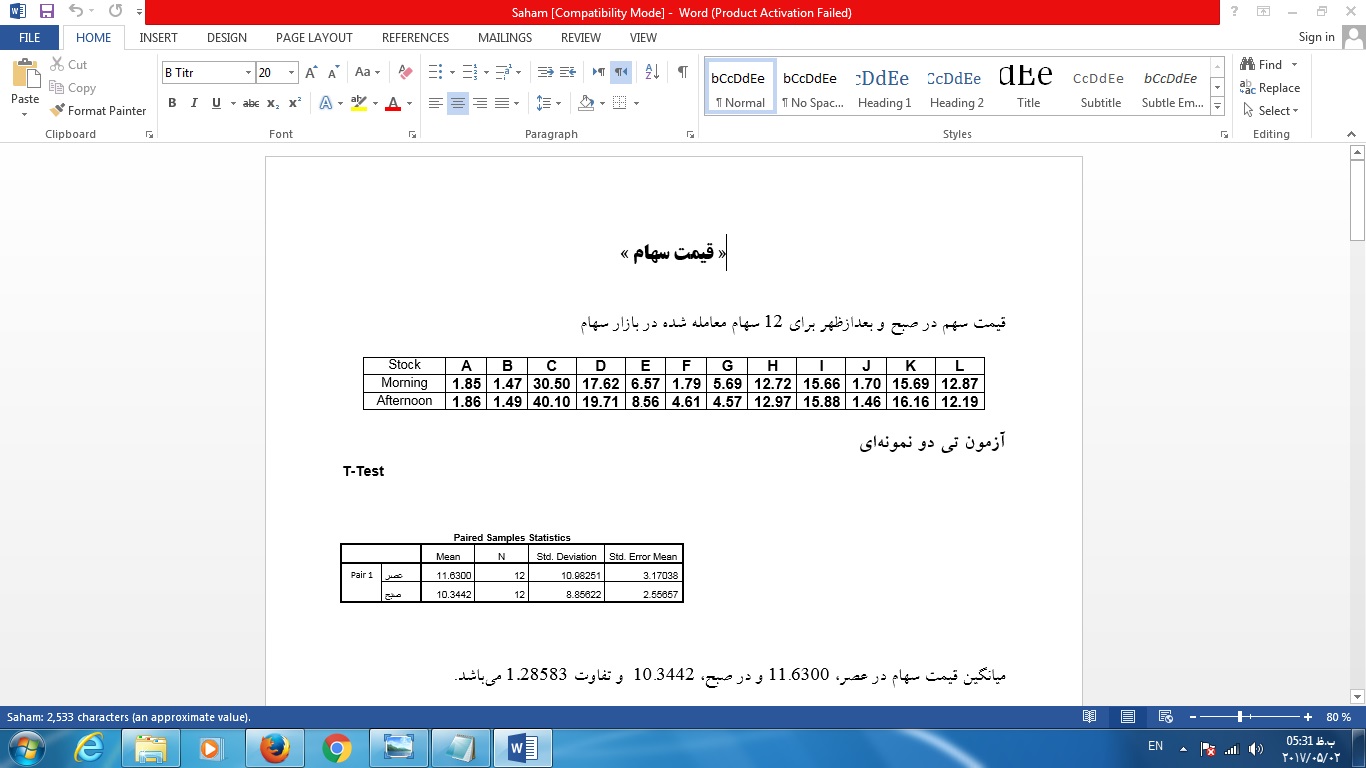Switch to the MAILINGS ribbon tab

(x=504, y=38)
